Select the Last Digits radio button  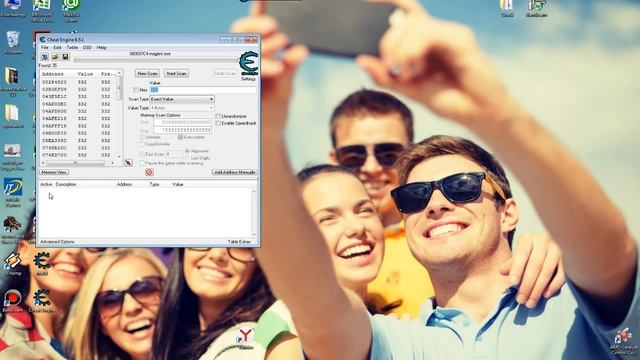pyautogui.click(x=187, y=158)
